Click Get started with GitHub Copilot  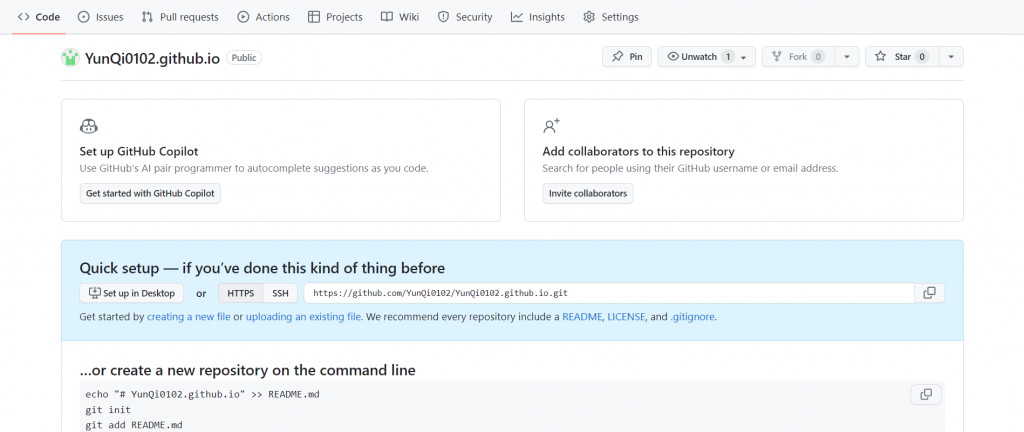coord(150,194)
